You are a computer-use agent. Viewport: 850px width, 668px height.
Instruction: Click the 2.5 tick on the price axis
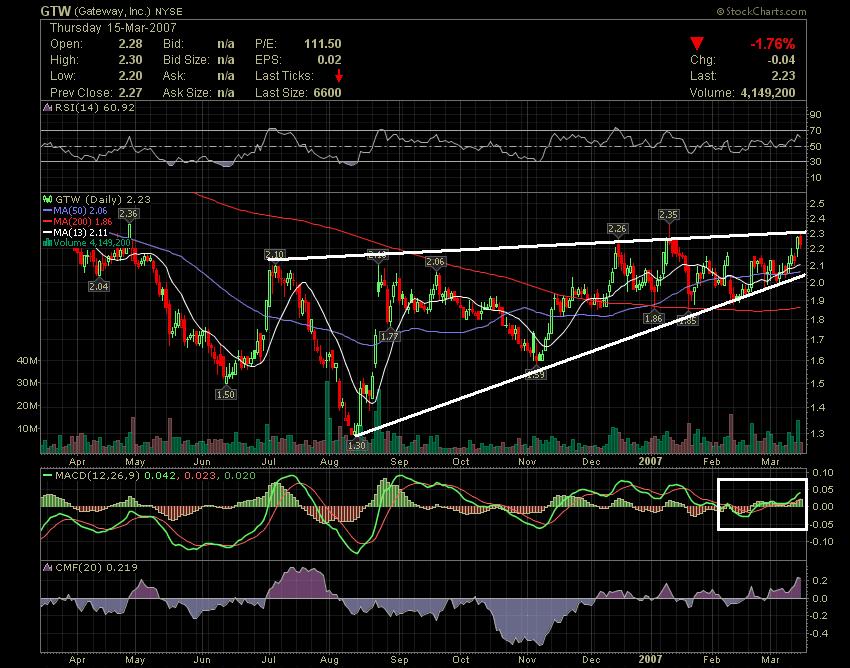(817, 203)
